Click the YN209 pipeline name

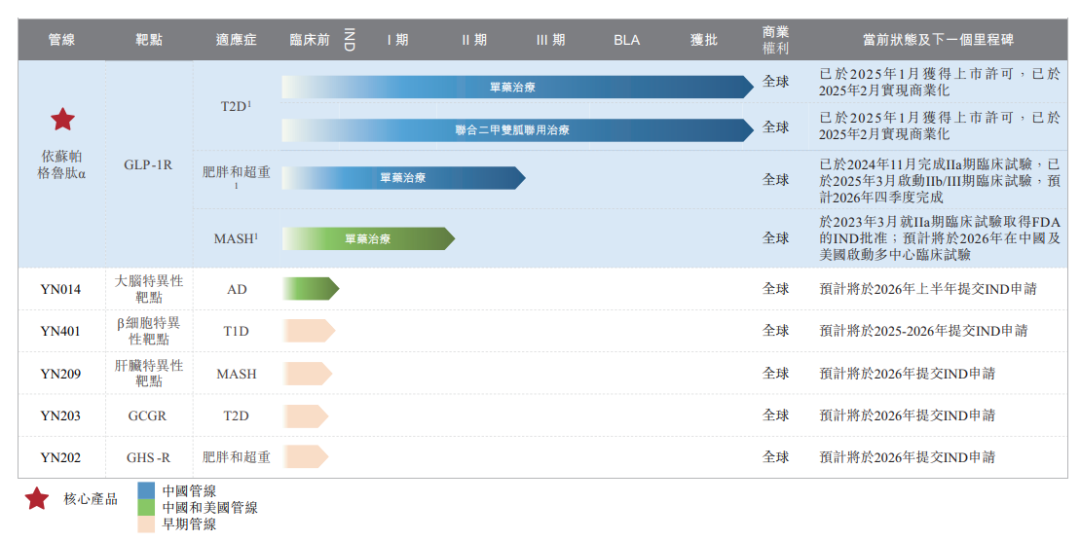pos(61,374)
